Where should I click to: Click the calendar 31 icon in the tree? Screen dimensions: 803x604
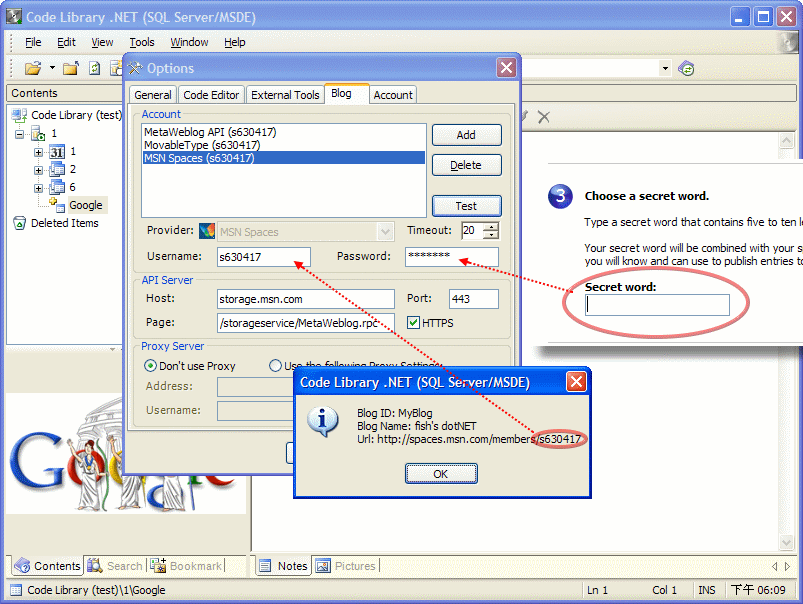click(x=57, y=152)
